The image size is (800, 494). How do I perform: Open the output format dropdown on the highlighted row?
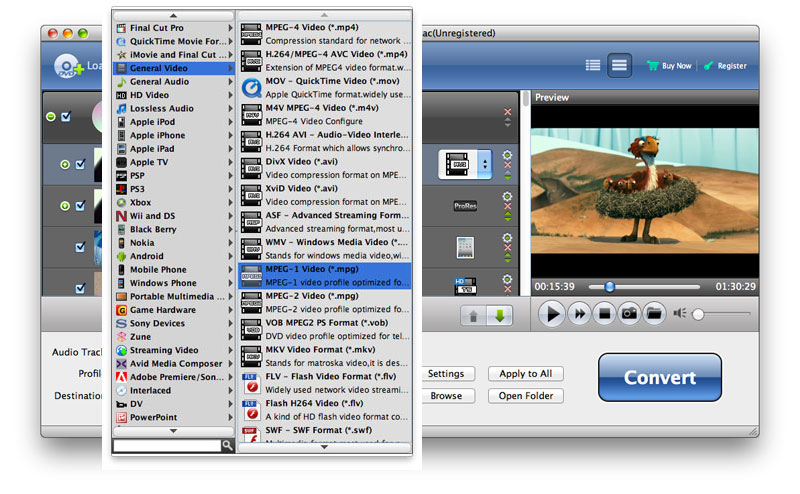point(486,164)
